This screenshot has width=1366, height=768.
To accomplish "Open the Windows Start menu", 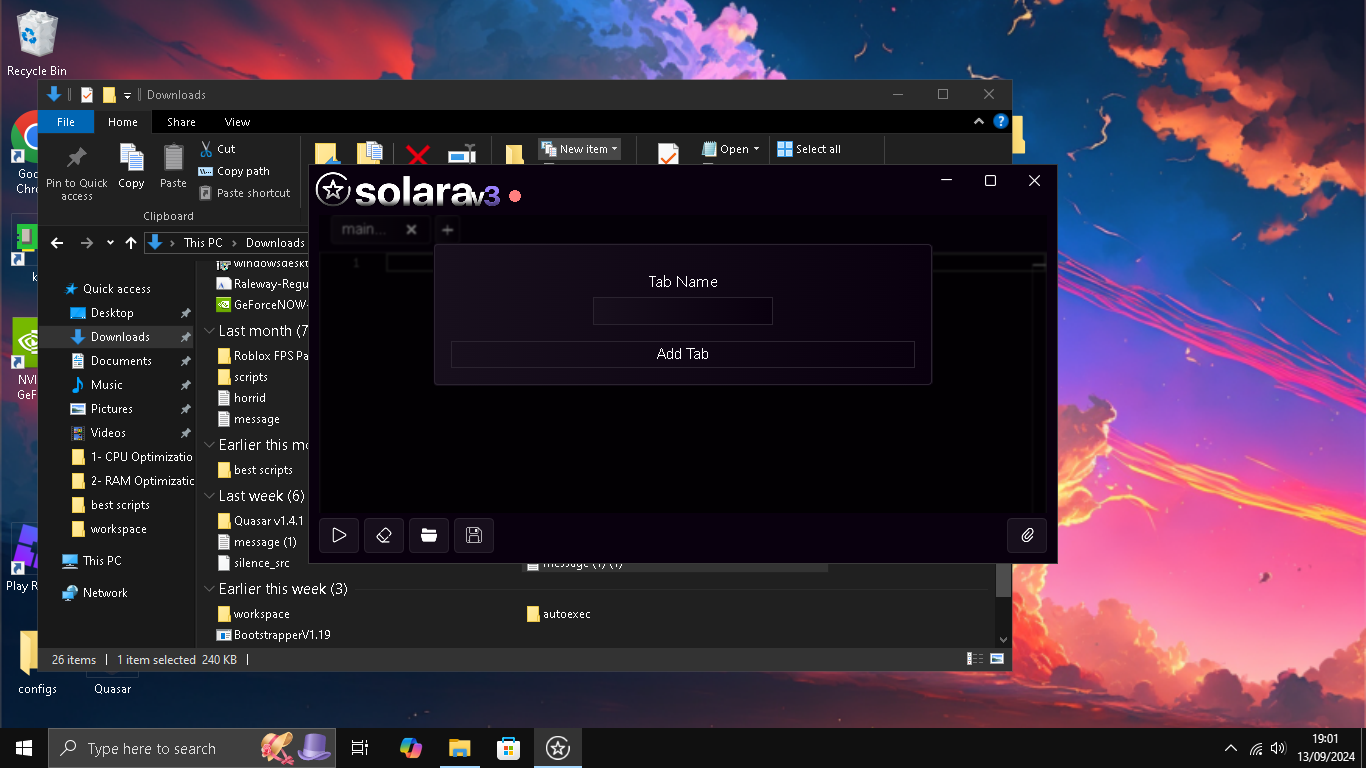I will [x=24, y=748].
